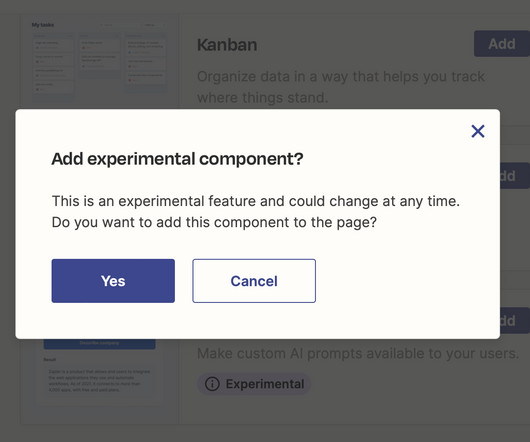The width and height of the screenshot is (530, 442).
Task: Add the Kanban component
Action: [502, 44]
